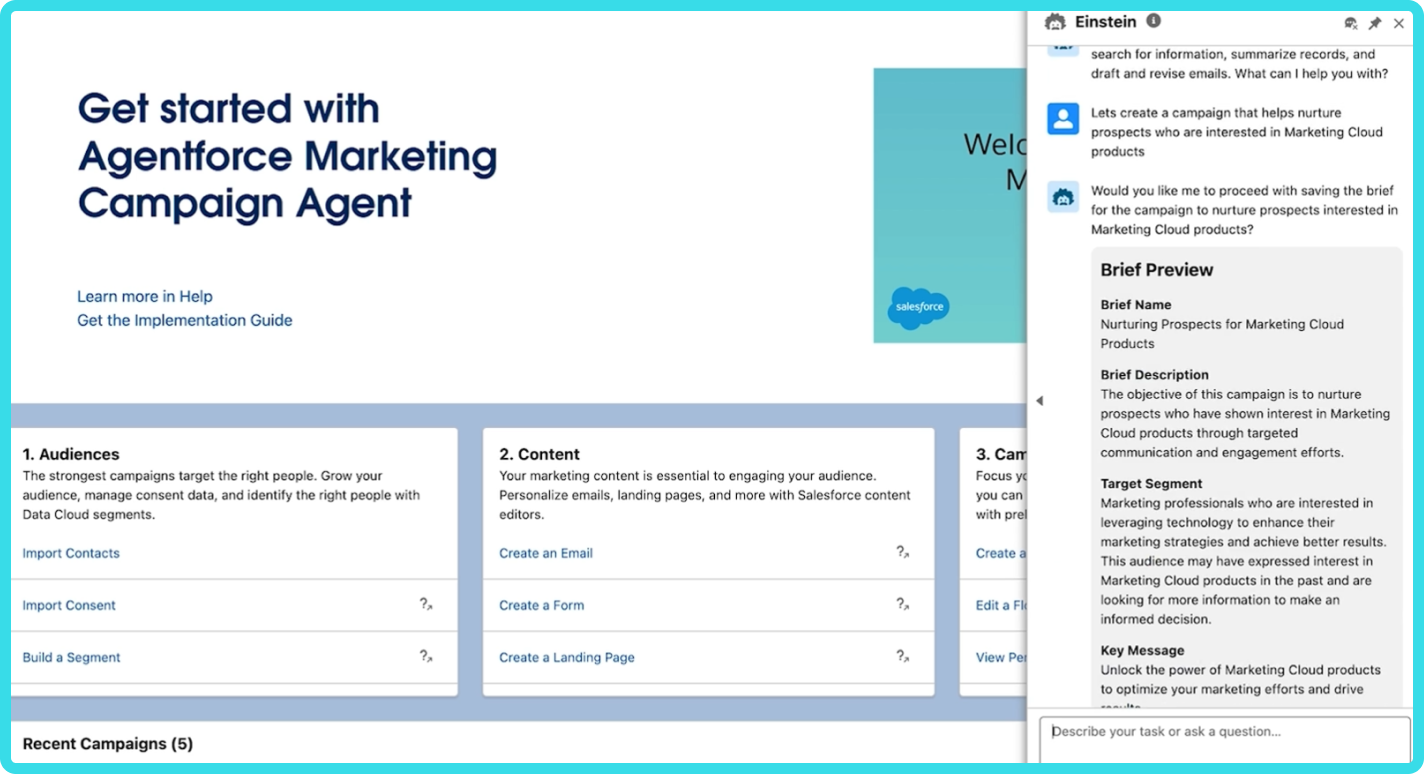Click the user avatar beside the campaign request

pyautogui.click(x=1063, y=118)
